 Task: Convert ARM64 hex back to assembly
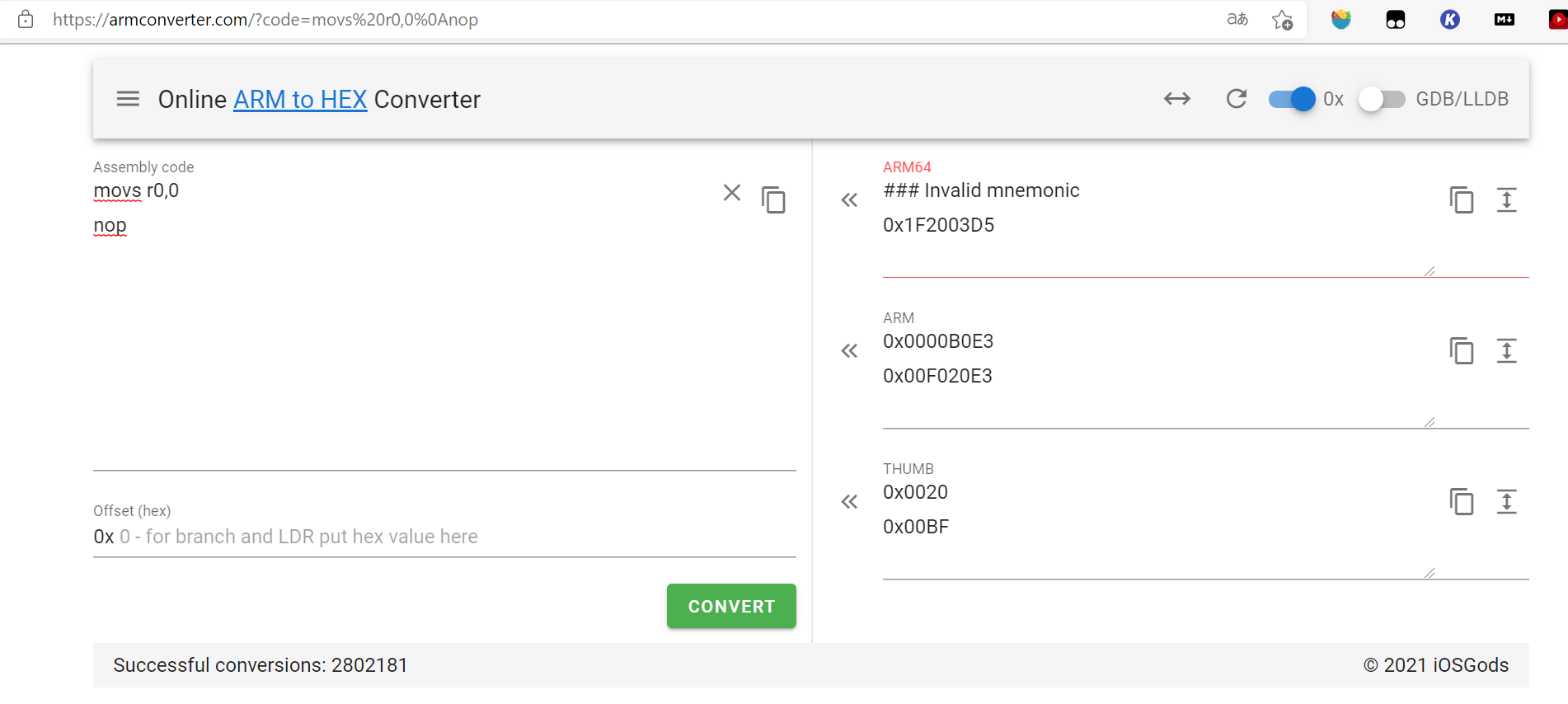click(849, 199)
